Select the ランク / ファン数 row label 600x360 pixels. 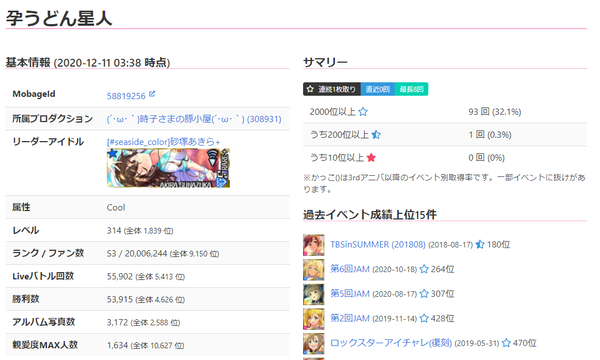48,253
